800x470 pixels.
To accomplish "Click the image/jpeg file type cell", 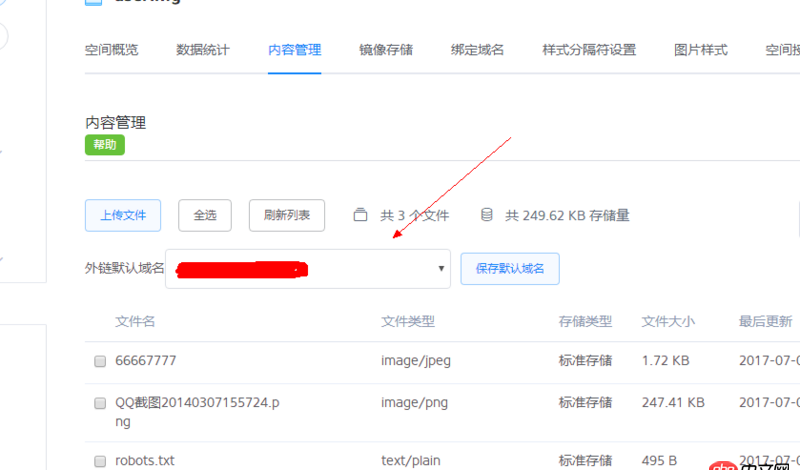I will (x=416, y=361).
